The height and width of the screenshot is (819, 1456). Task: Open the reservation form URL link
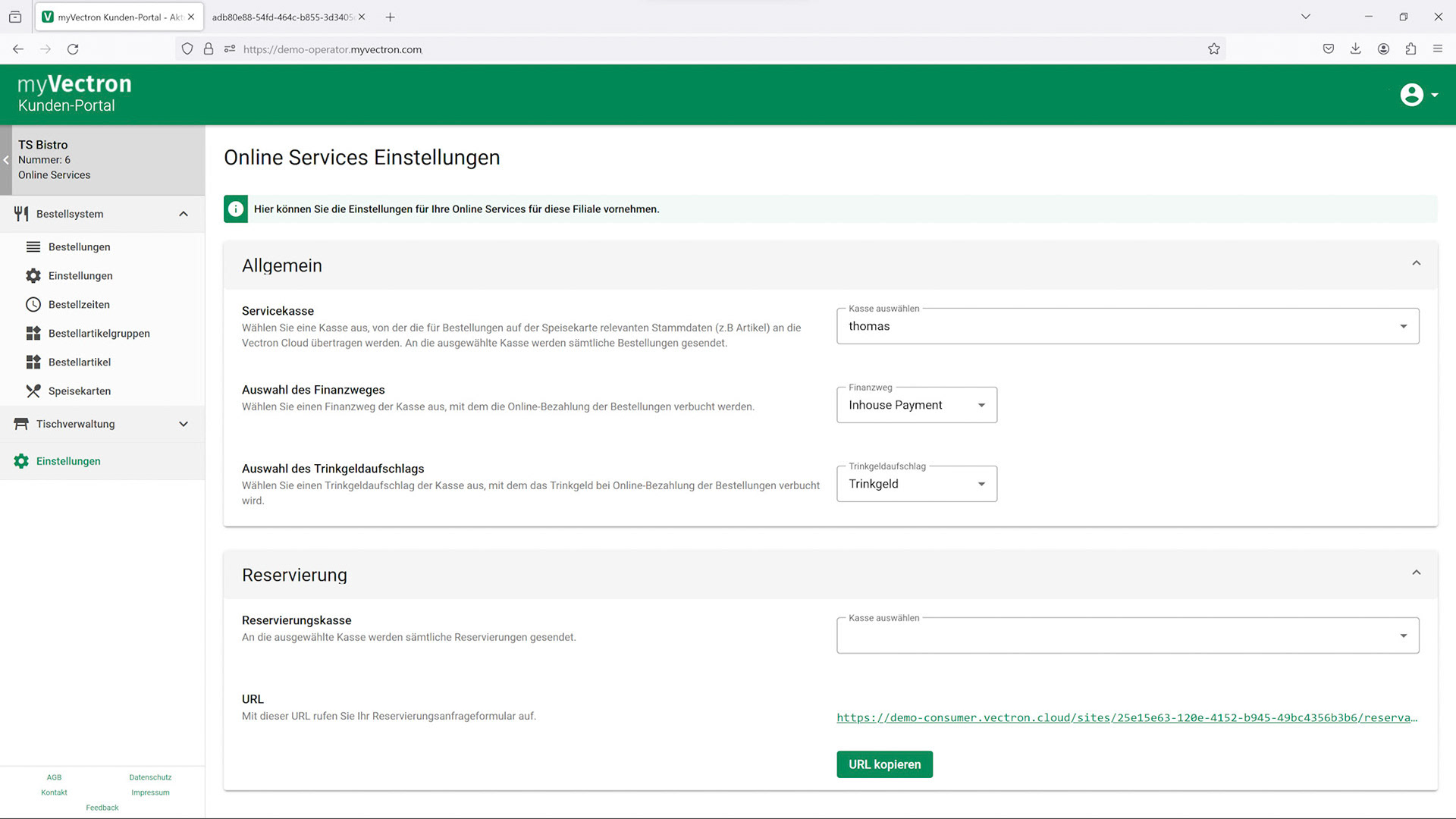[1126, 718]
